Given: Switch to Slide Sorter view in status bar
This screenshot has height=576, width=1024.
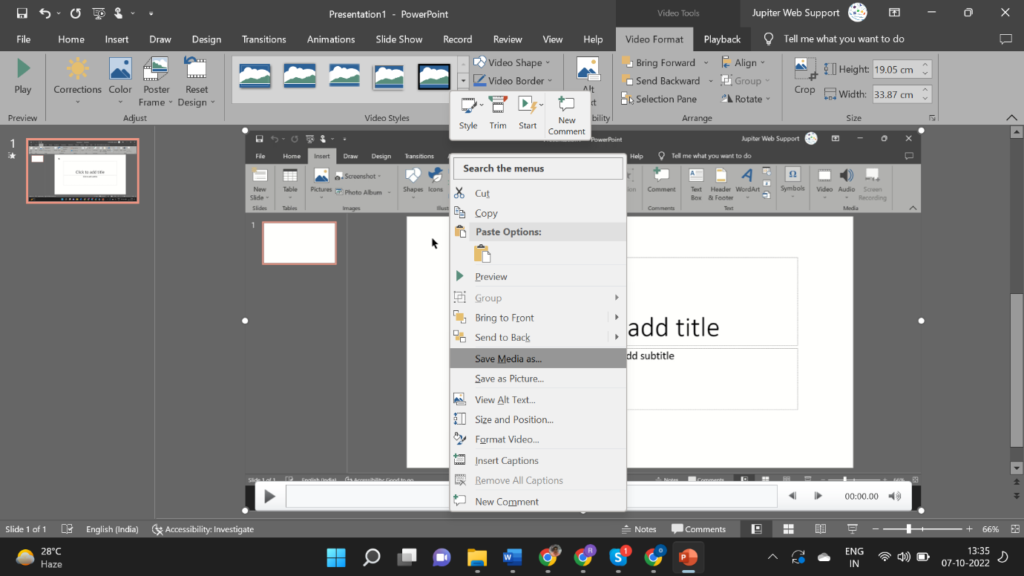Looking at the screenshot, I should (788, 529).
